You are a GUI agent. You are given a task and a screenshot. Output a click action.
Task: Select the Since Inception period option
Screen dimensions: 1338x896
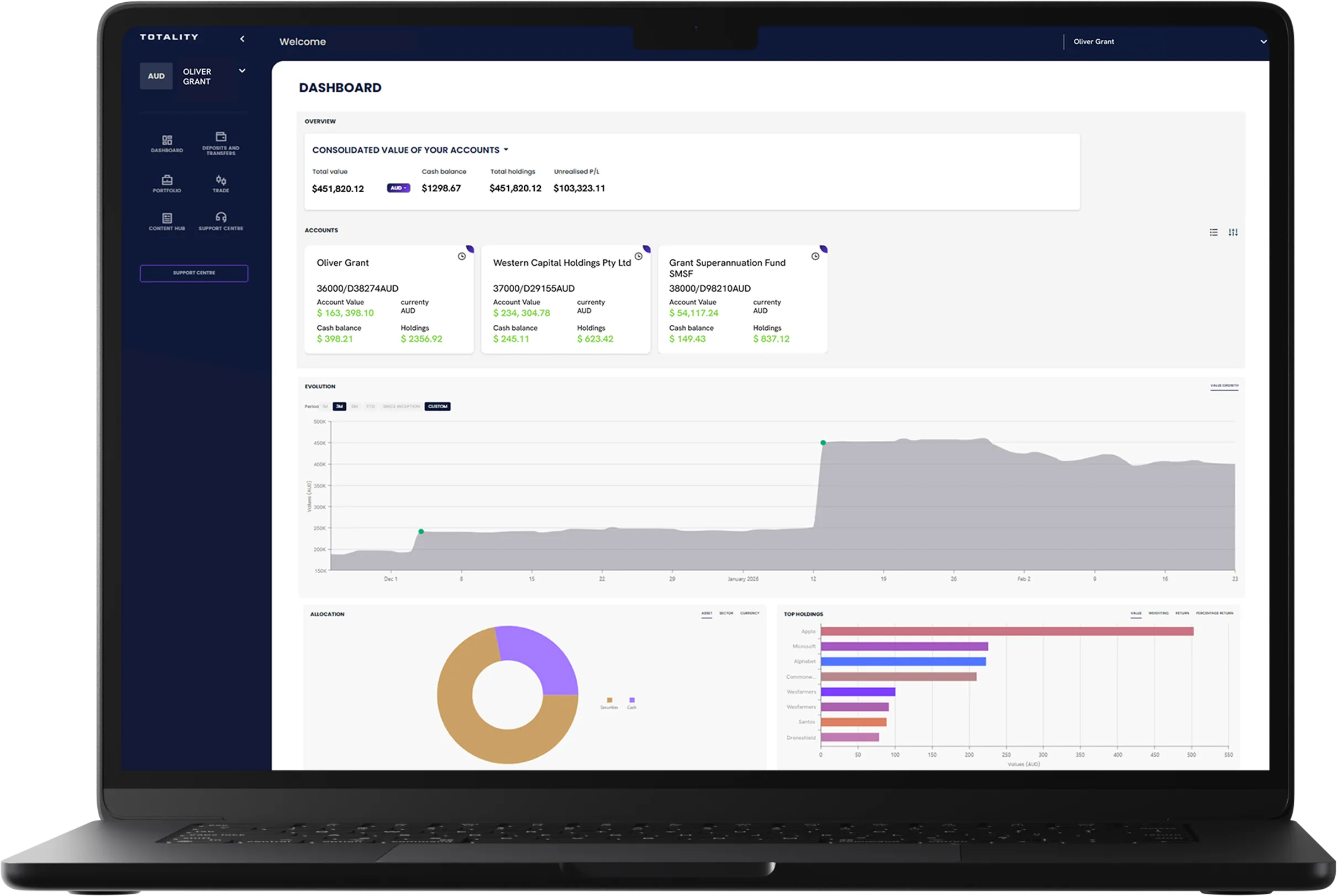coord(401,407)
